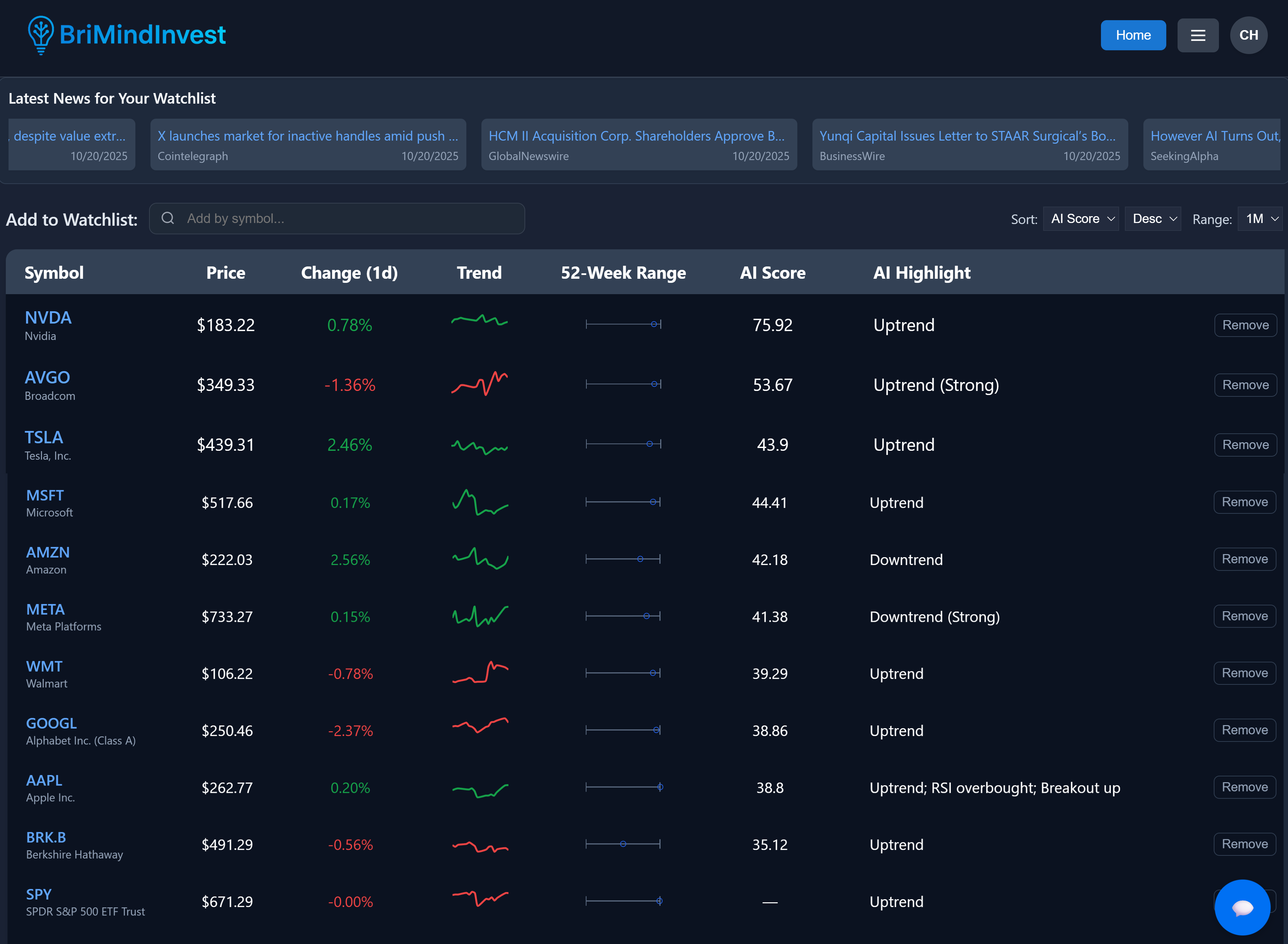Image resolution: width=1288 pixels, height=944 pixels.
Task: Go to the Home page
Action: pos(1133,36)
